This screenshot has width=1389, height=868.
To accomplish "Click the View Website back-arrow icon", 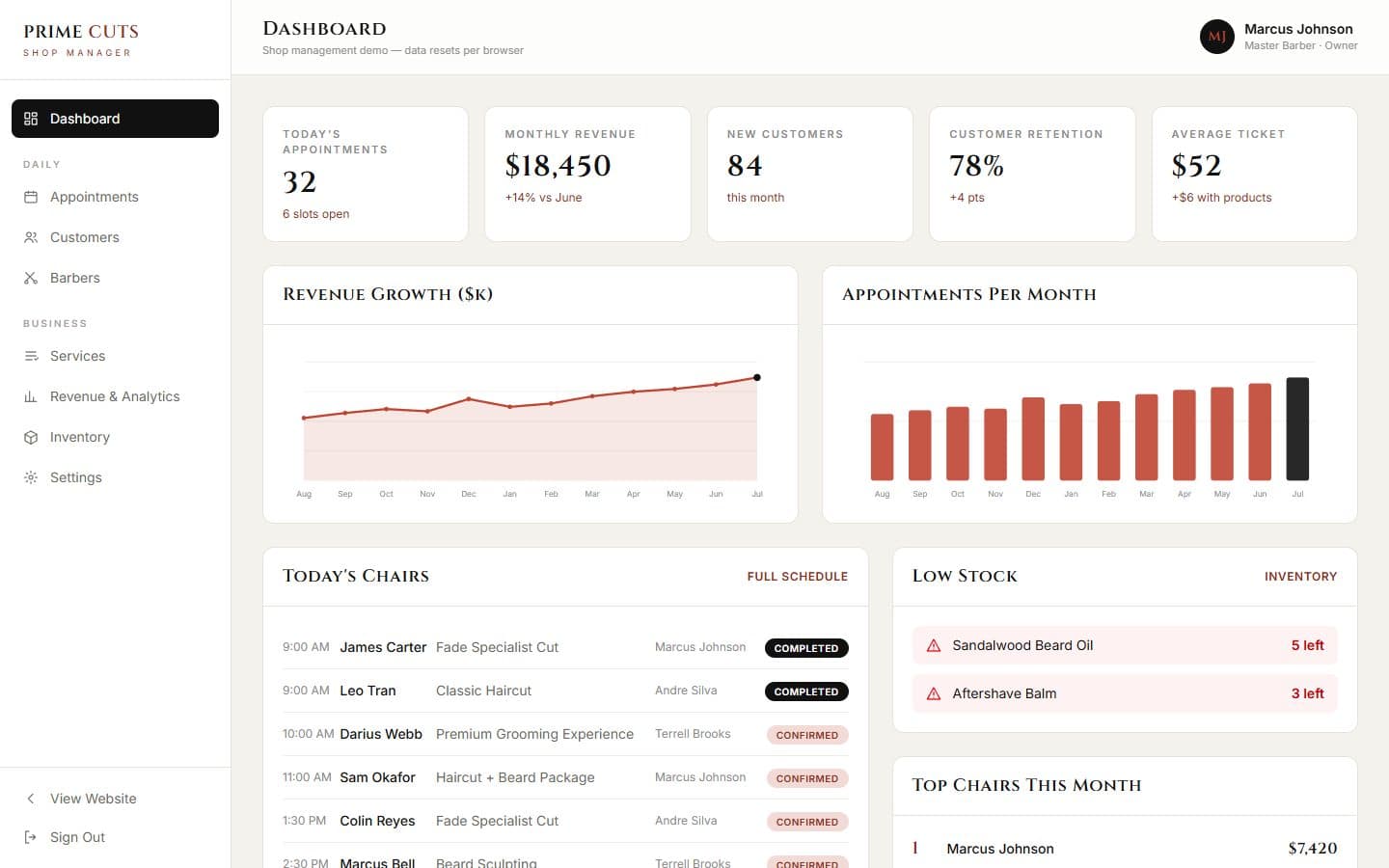I will coord(31,799).
